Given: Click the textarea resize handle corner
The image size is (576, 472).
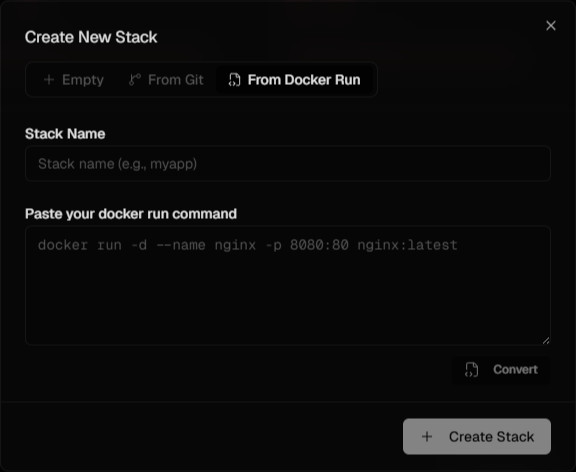Looking at the screenshot, I should pos(546,341).
